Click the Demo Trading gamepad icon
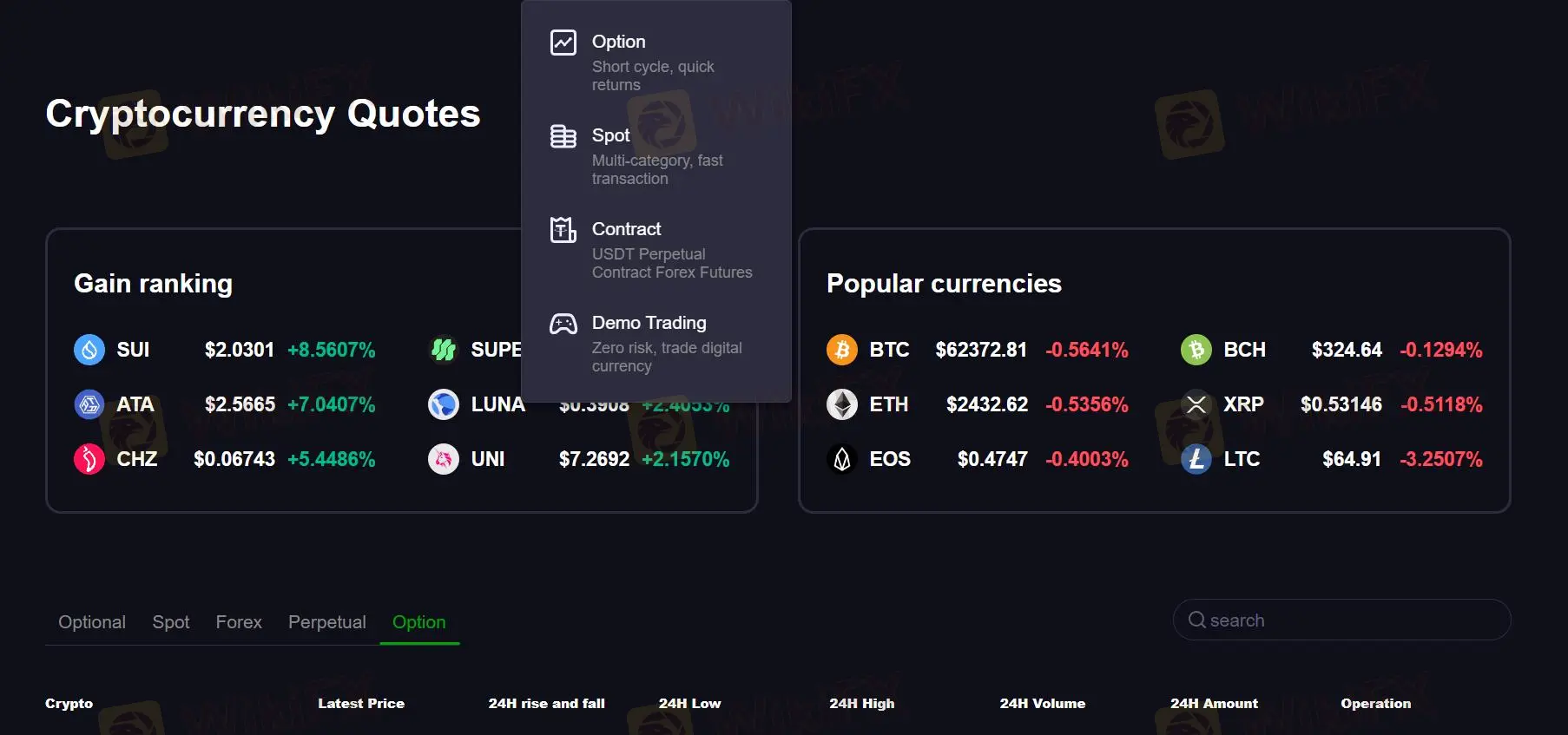This screenshot has height=735, width=1568. click(x=563, y=324)
